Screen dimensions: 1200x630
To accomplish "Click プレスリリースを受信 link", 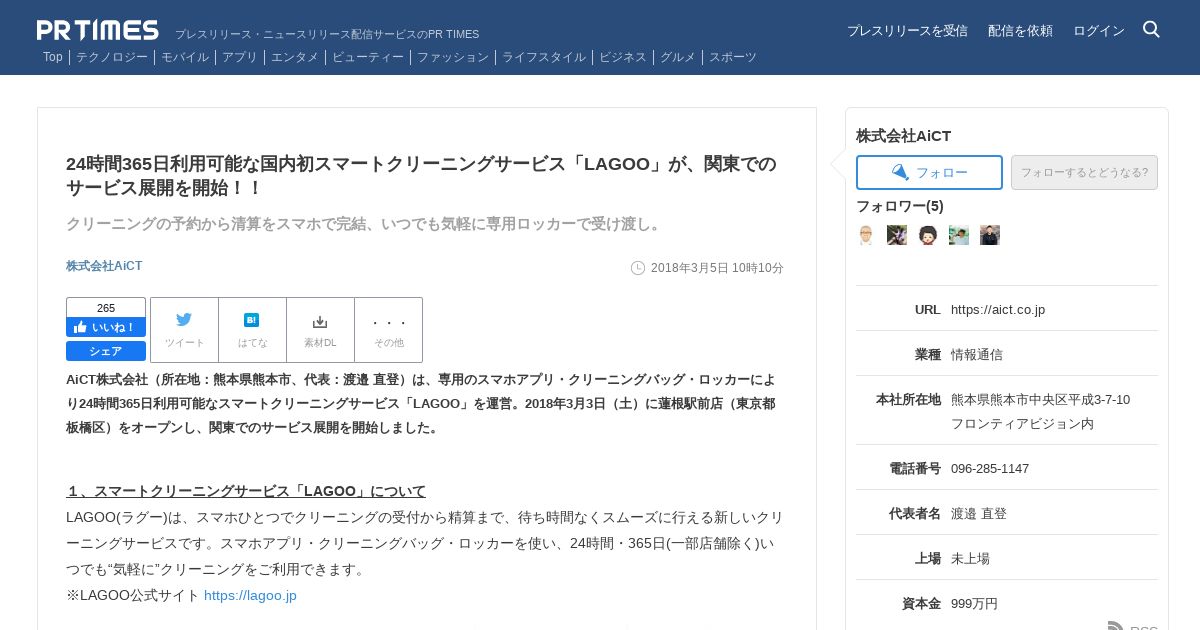I will tap(907, 31).
